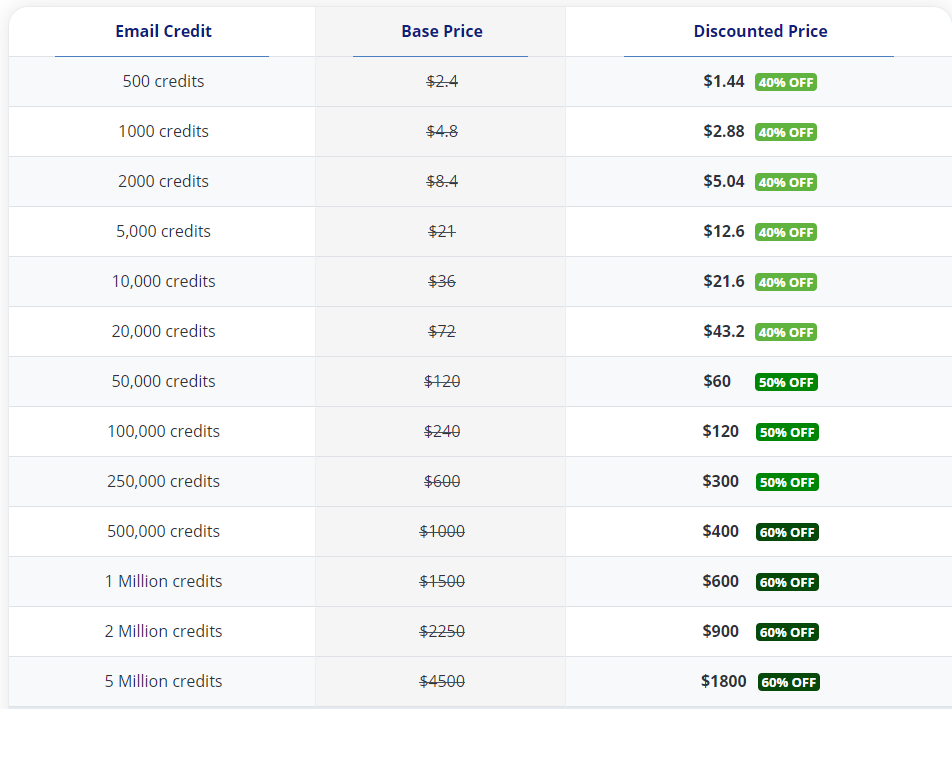Select the 100,000 credits row label
952x768 pixels.
tap(163, 431)
